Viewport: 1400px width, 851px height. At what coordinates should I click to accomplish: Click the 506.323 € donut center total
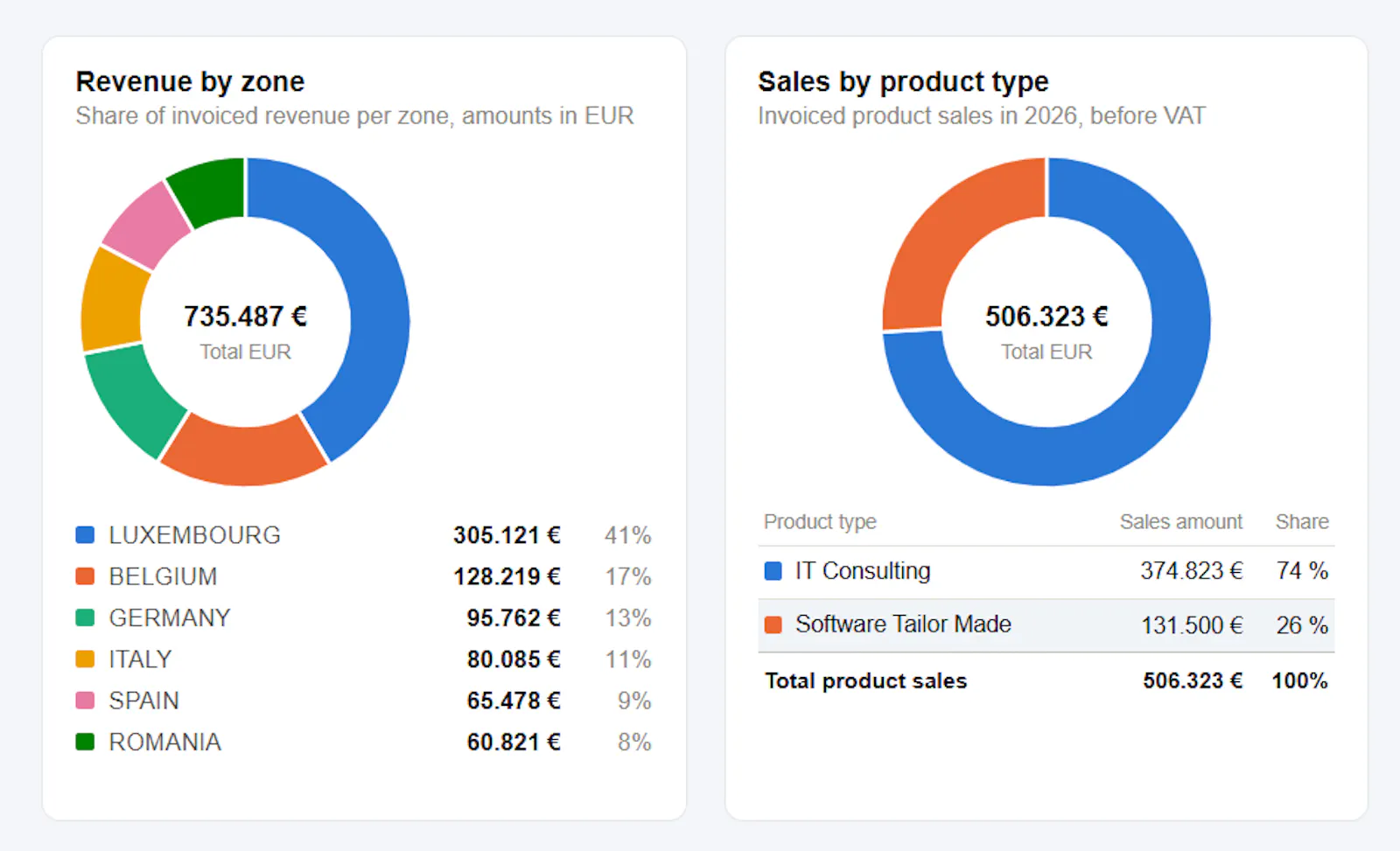click(x=1046, y=316)
